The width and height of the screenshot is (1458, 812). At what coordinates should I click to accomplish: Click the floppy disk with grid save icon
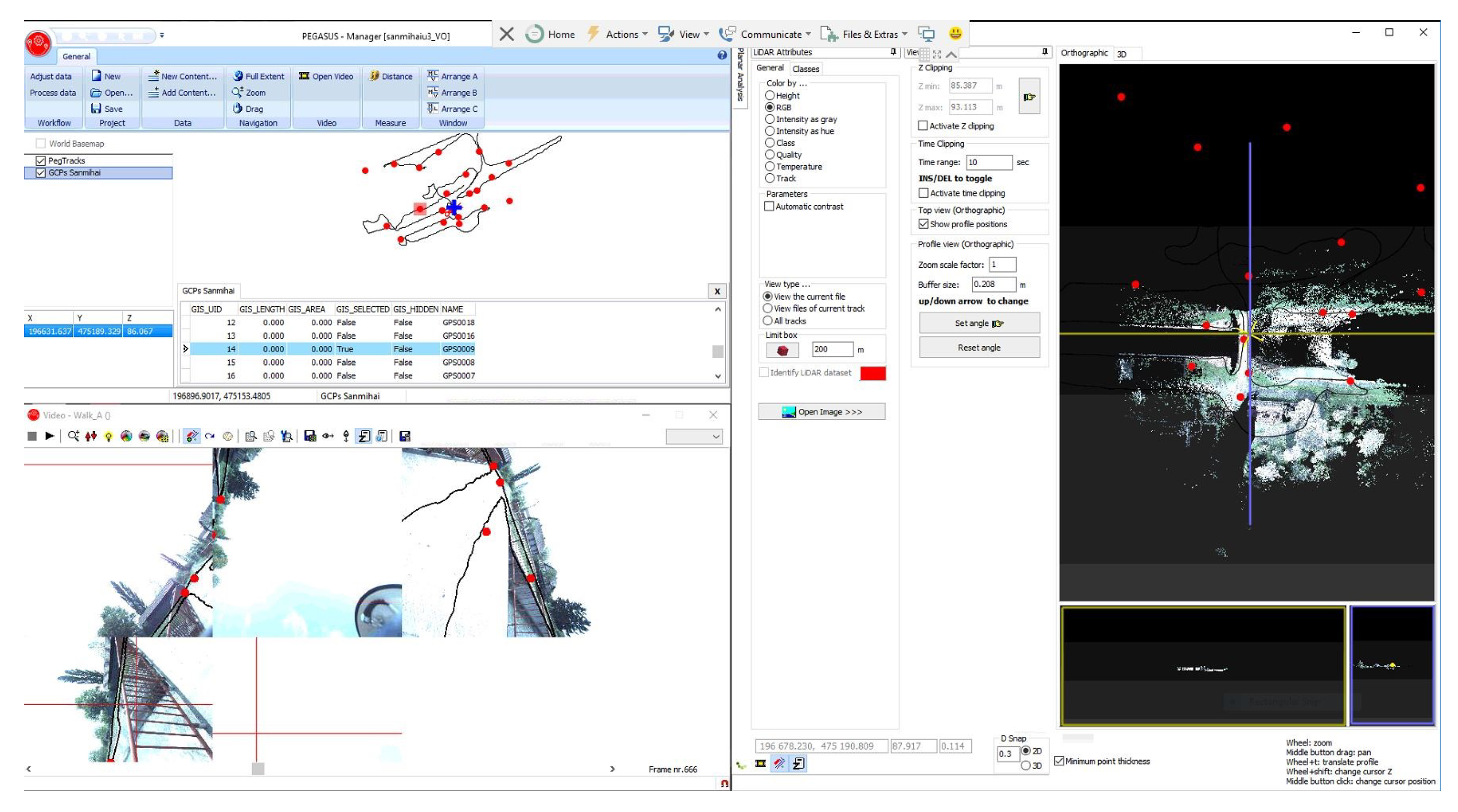[309, 436]
